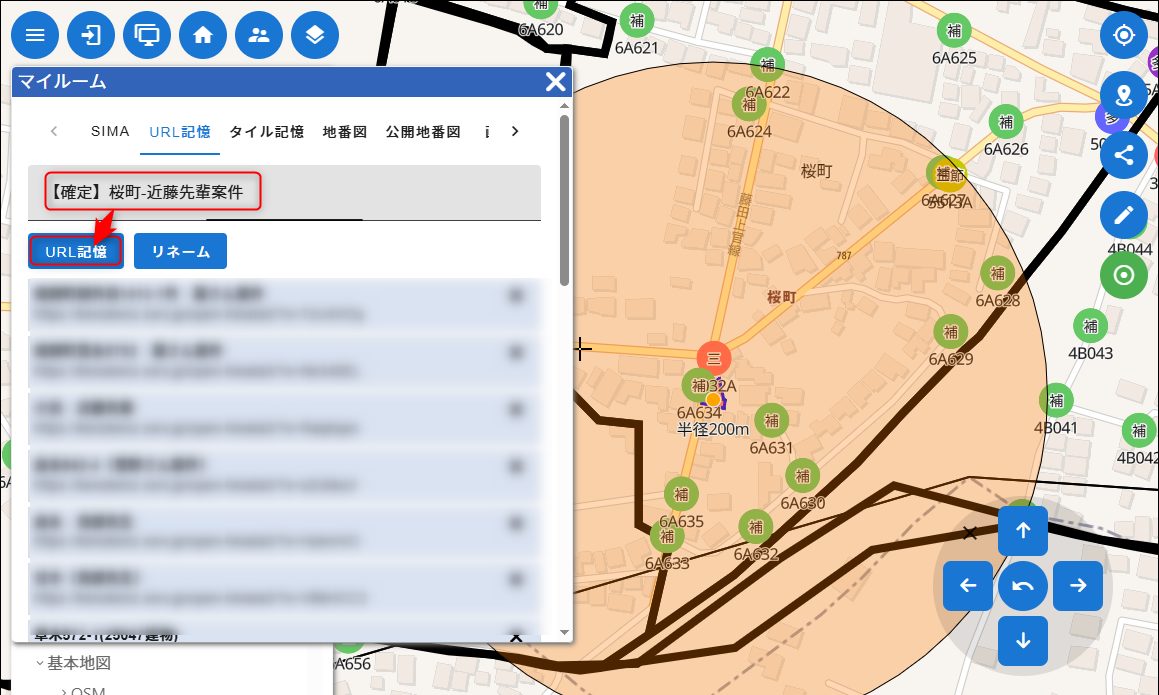Pan the map up with arrow

1023,531
